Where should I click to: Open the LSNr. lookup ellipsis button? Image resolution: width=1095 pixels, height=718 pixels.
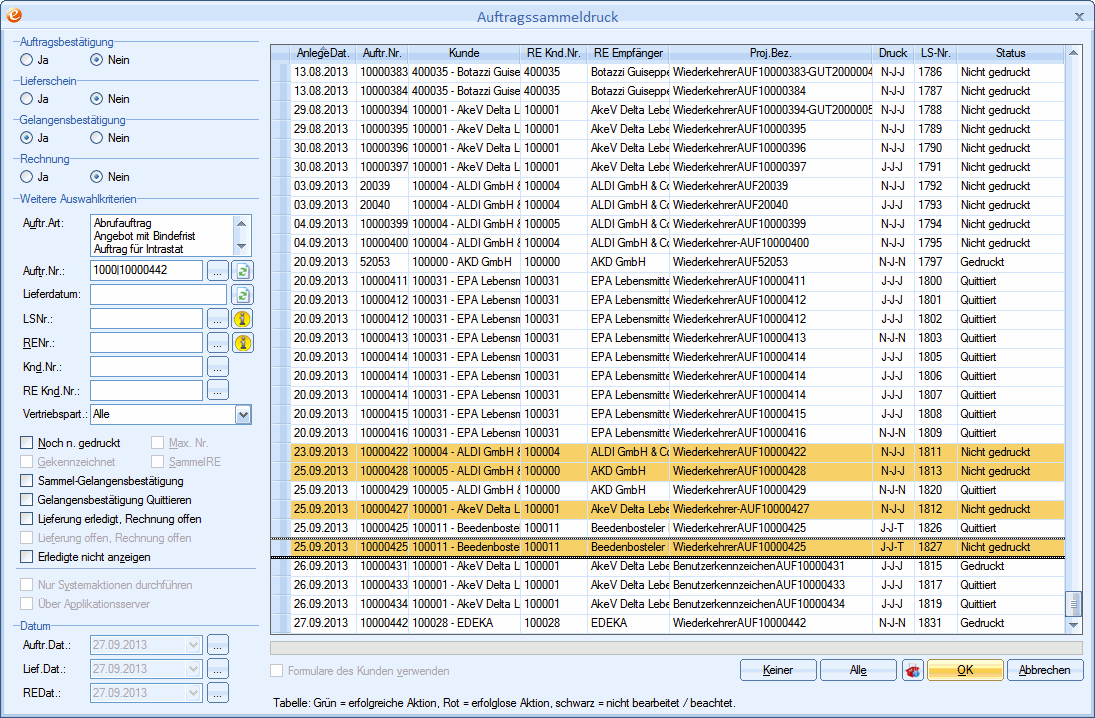click(218, 319)
